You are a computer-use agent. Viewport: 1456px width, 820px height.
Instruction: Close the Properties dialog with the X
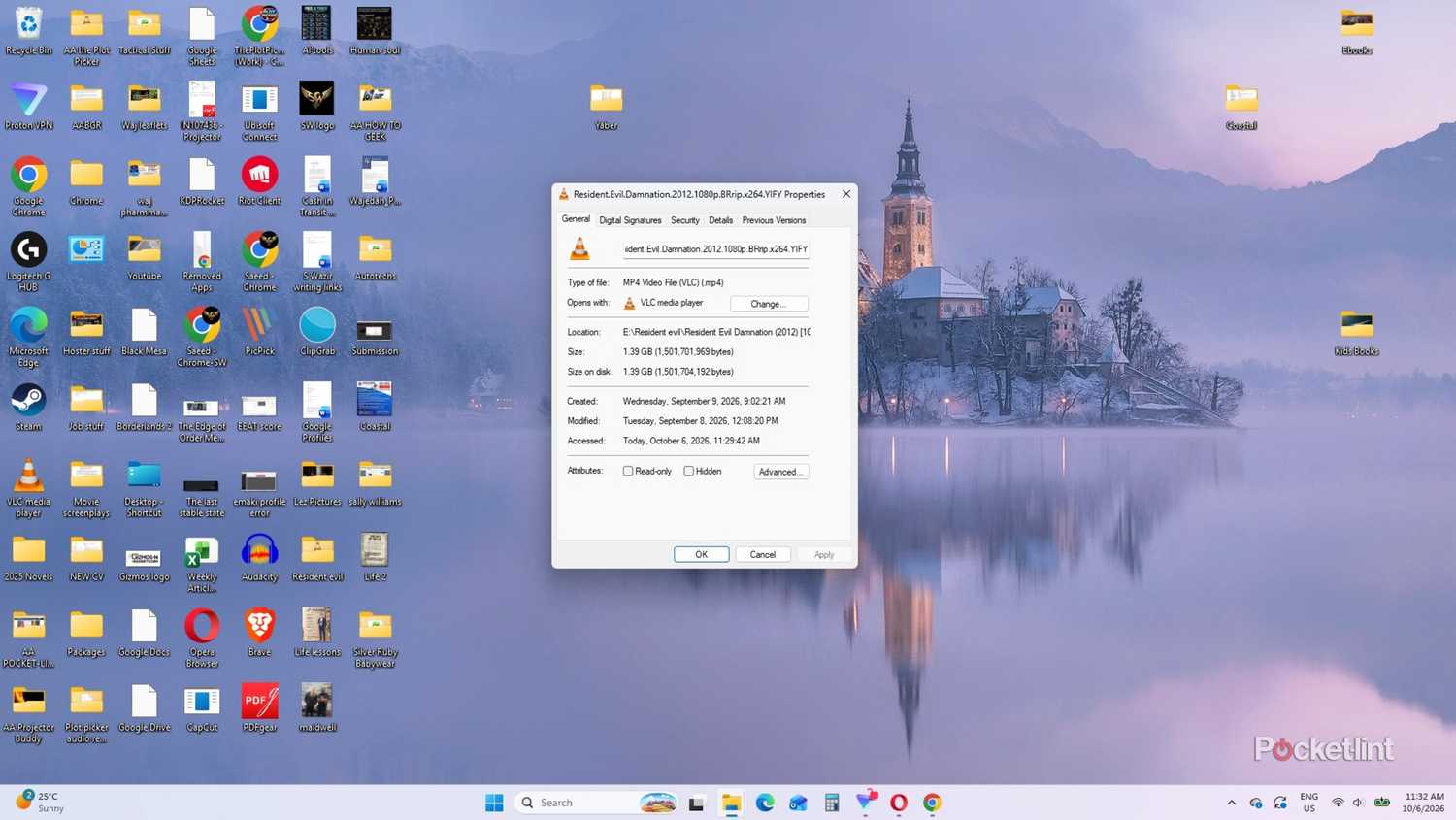tap(846, 194)
